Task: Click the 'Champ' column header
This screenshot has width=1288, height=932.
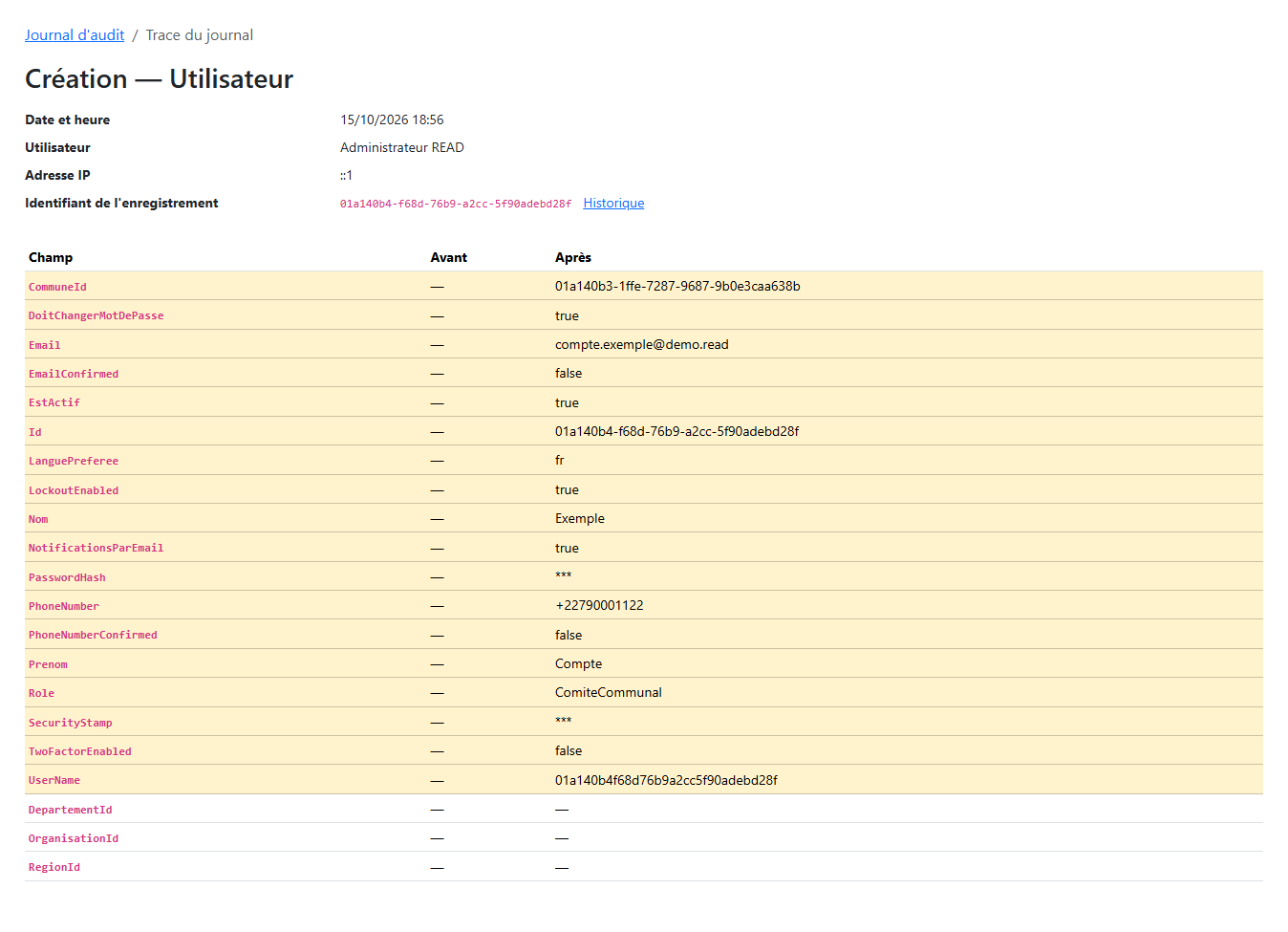Action: point(51,257)
